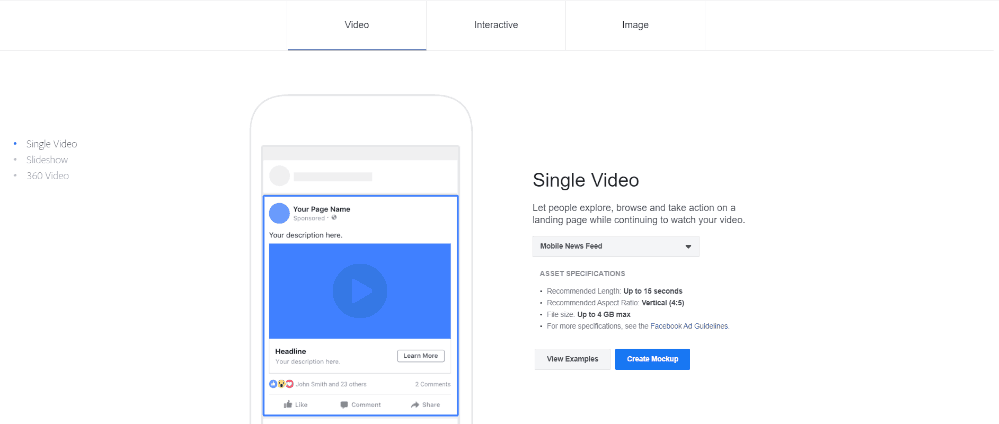Click the ASSET SPECIFICATIONS label
The width and height of the screenshot is (999, 424).
point(582,274)
